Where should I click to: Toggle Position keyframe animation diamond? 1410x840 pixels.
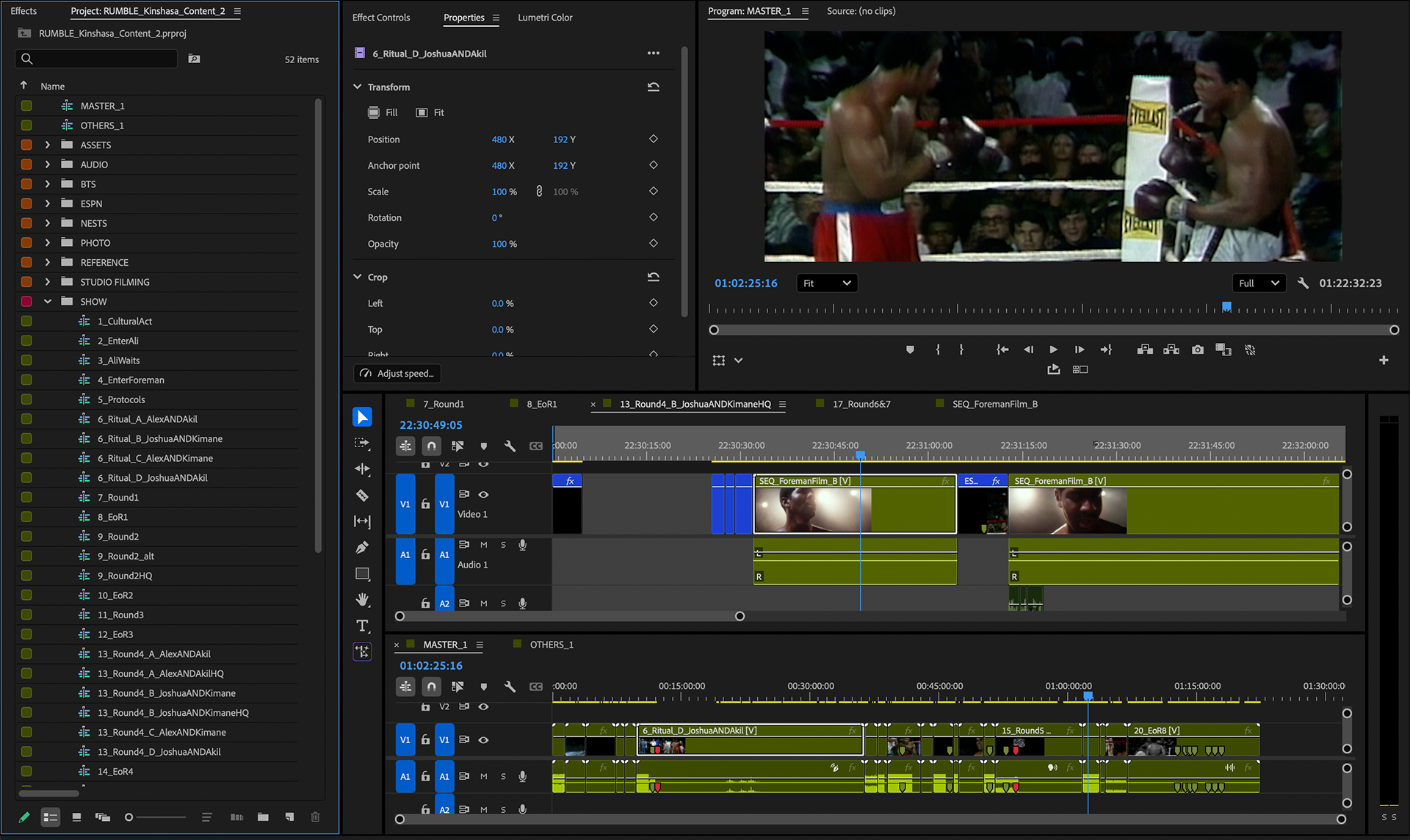(653, 139)
